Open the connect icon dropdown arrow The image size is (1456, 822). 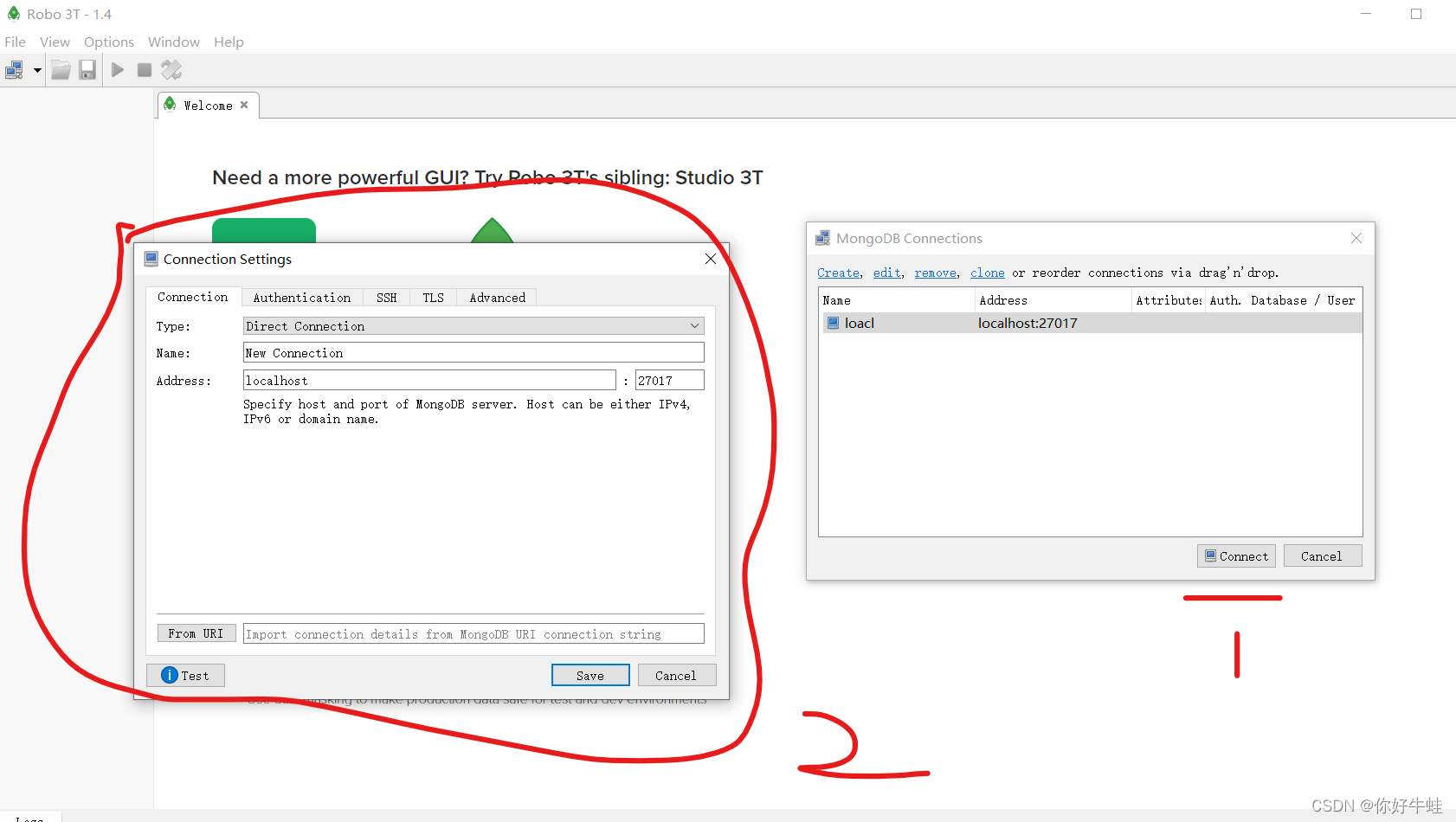point(37,70)
